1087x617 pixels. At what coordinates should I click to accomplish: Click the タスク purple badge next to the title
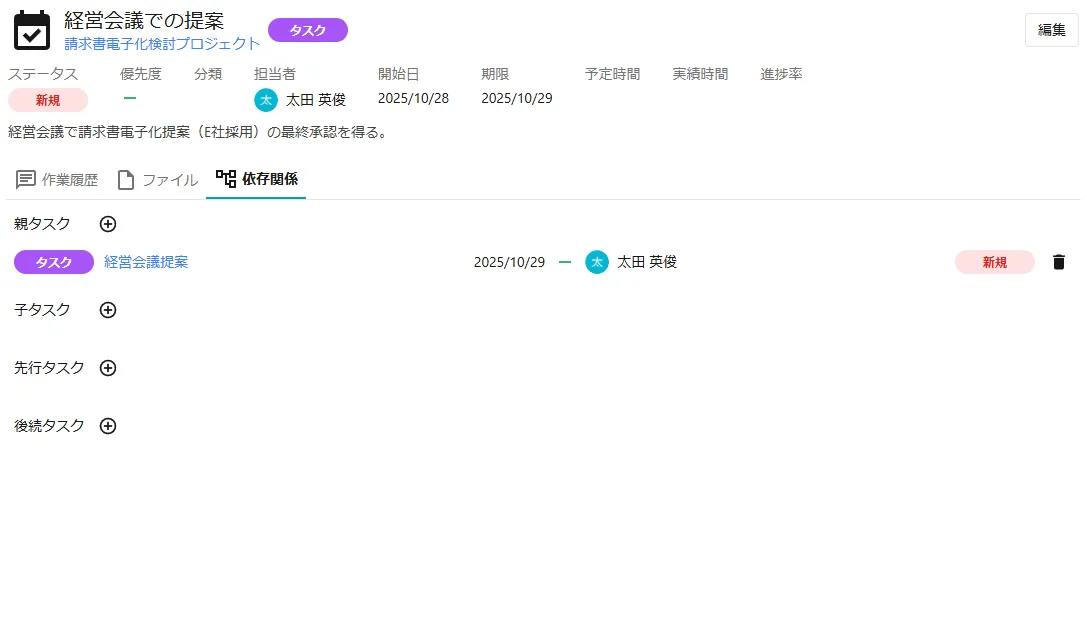307,30
